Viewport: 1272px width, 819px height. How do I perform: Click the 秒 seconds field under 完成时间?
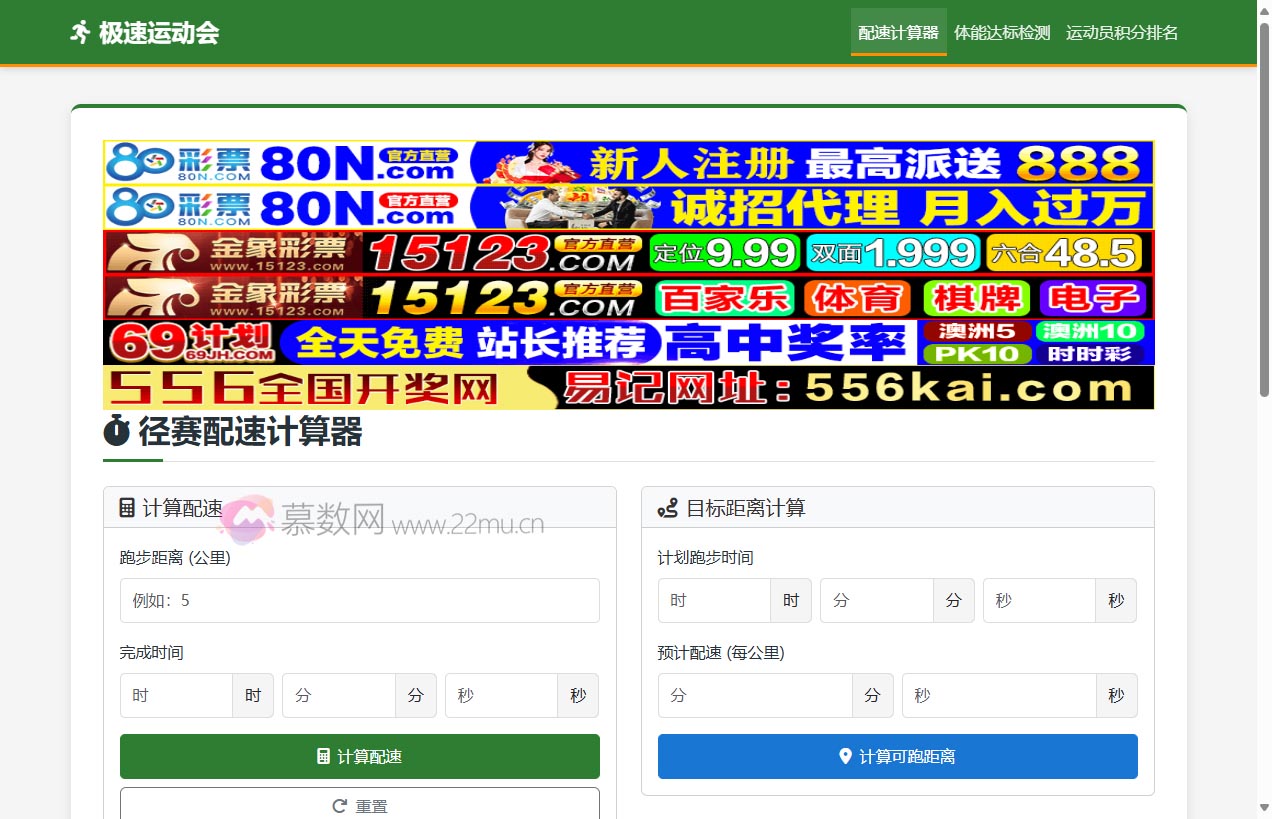501,695
